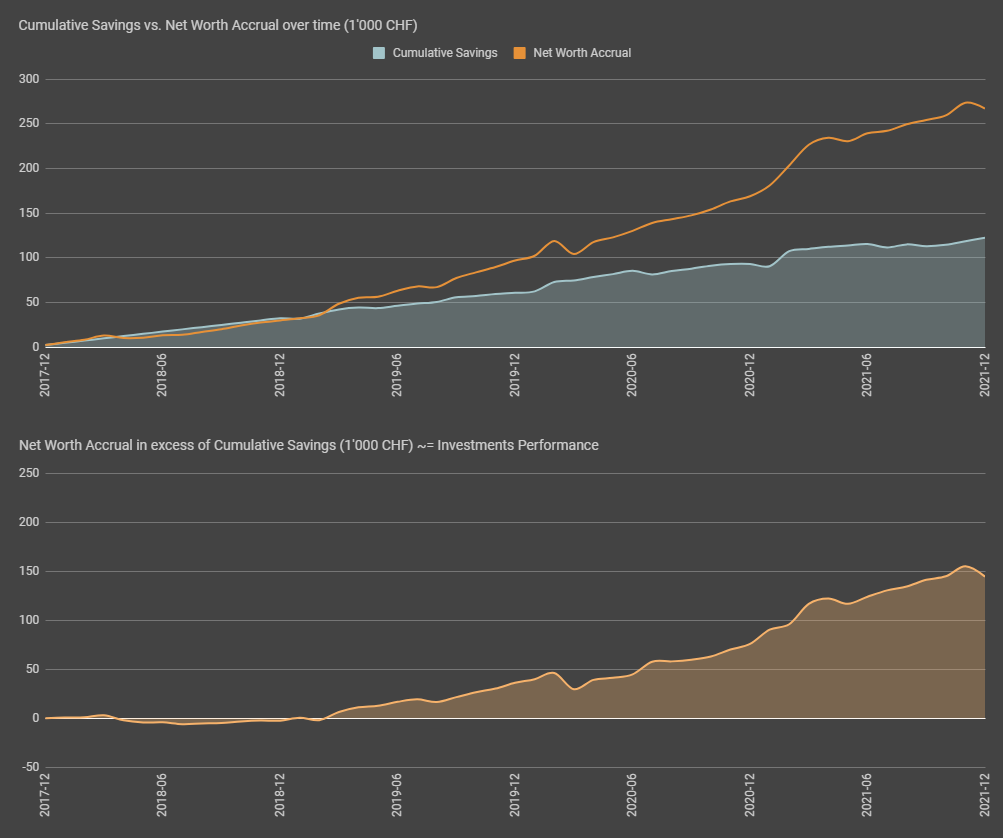Click the 2018-12 x-axis label in top chart

coord(280,375)
